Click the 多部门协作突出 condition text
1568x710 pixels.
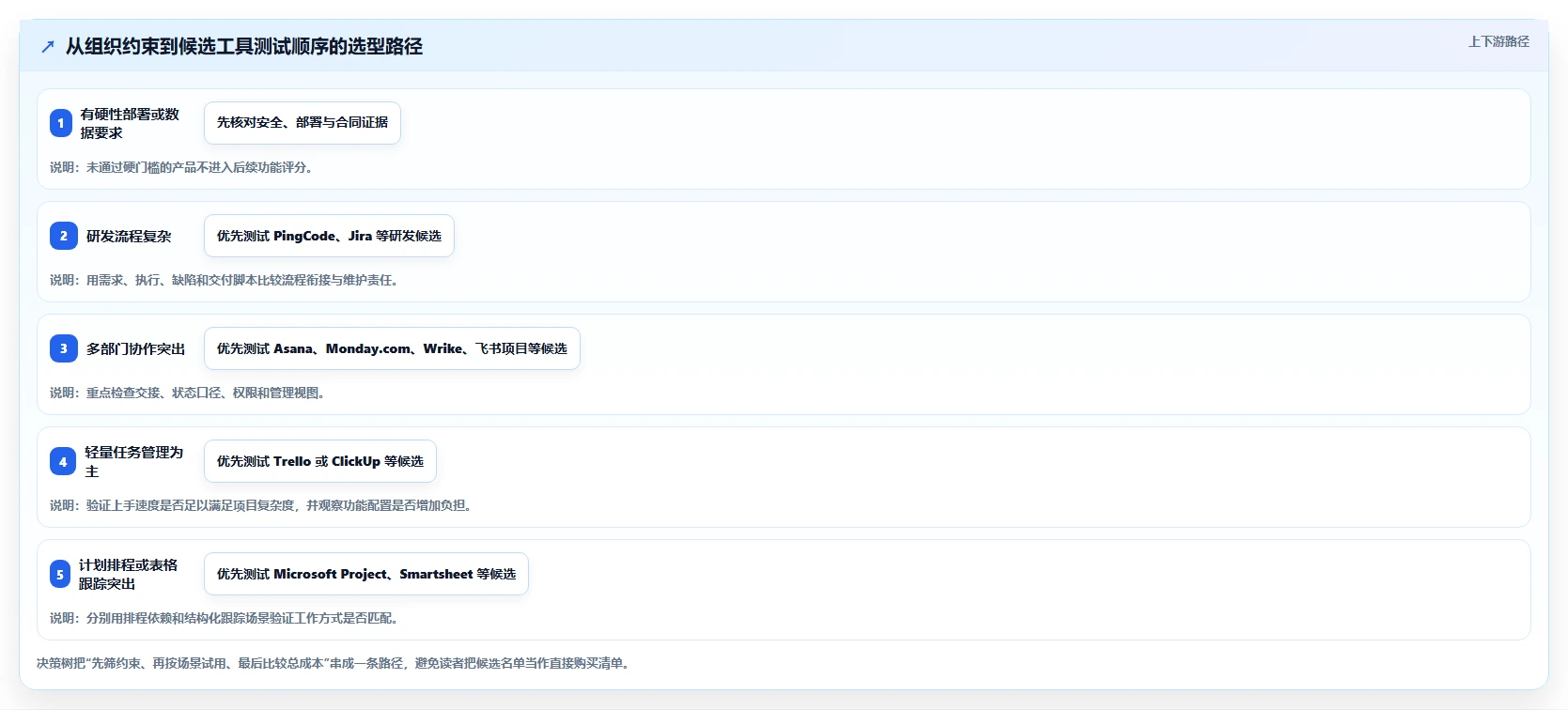coord(135,348)
